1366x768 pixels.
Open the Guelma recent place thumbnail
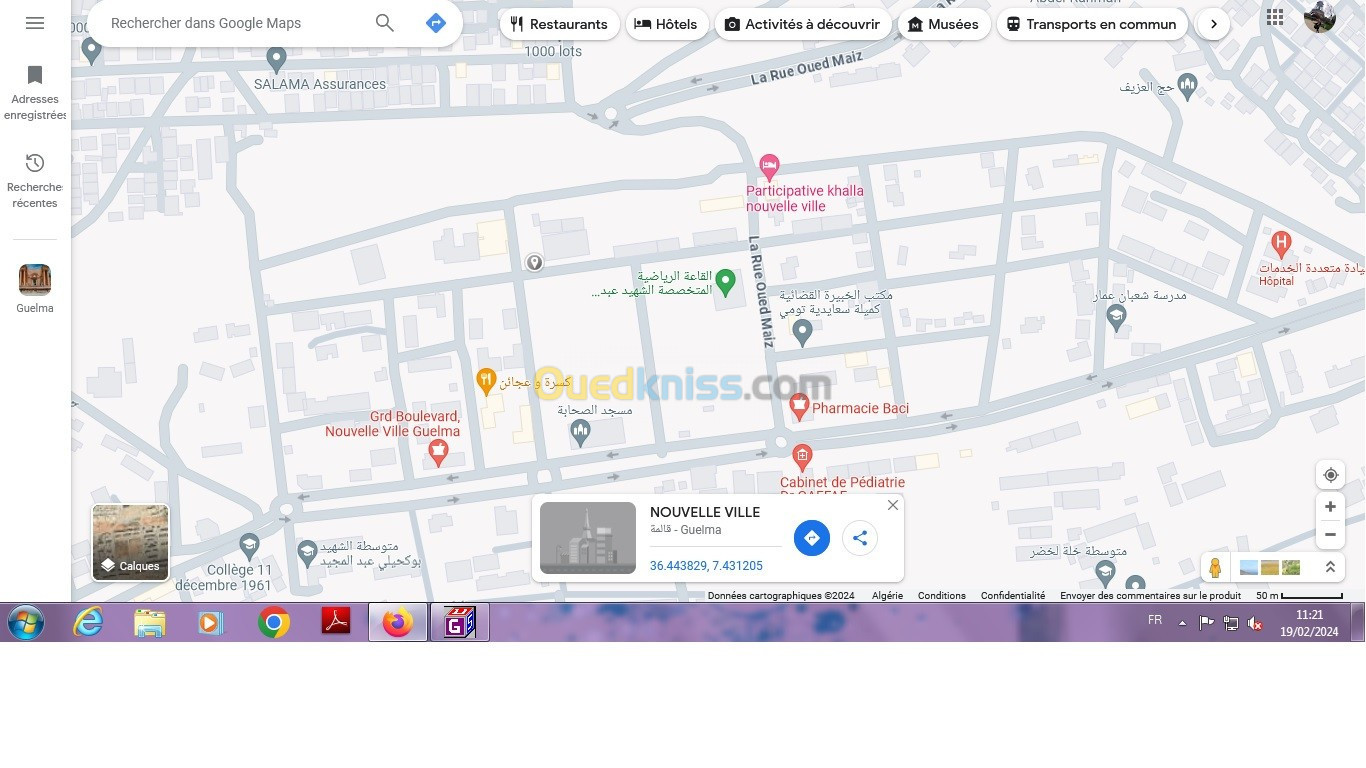35,280
